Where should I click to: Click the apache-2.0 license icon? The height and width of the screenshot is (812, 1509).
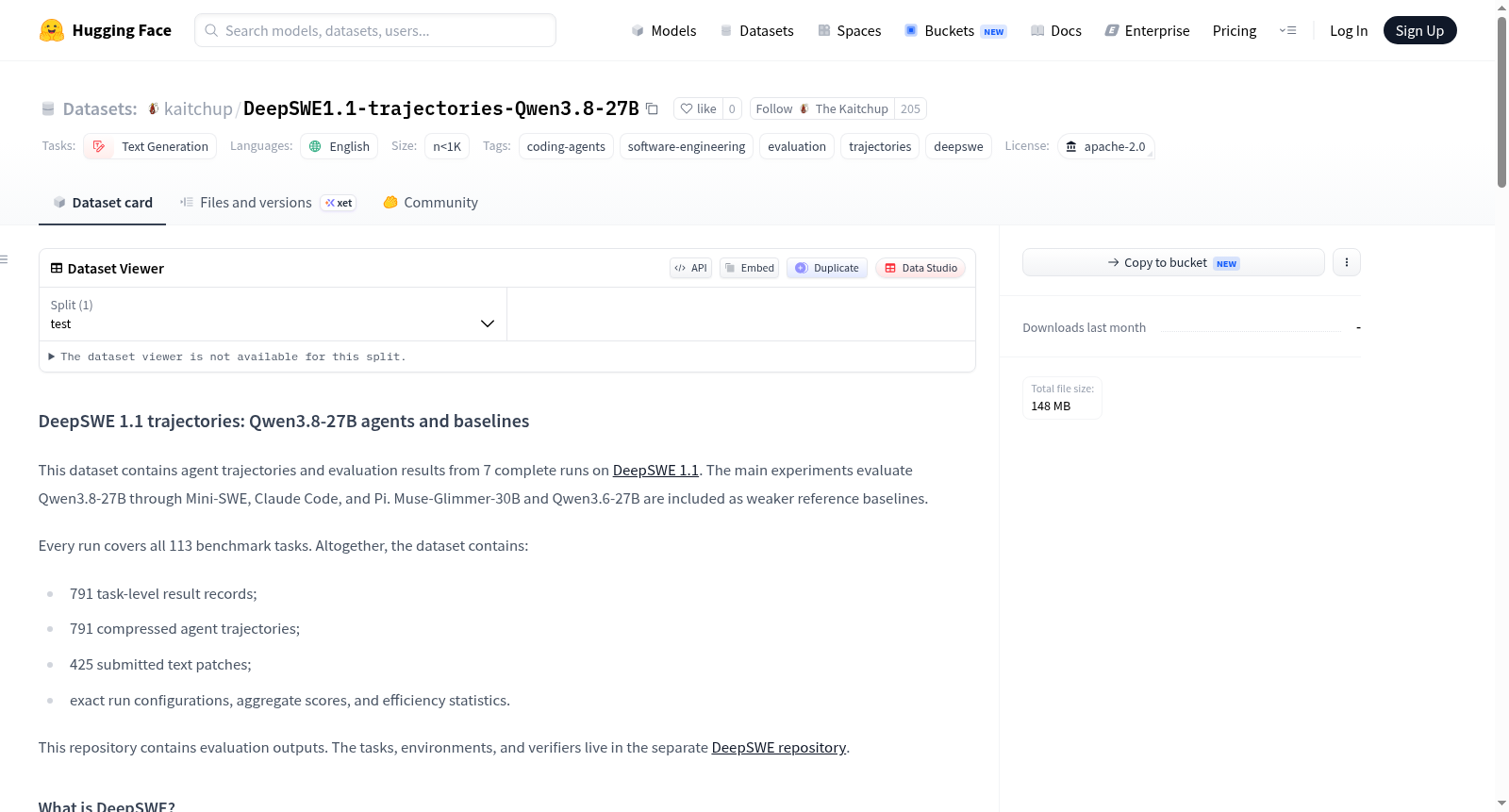click(x=1070, y=146)
